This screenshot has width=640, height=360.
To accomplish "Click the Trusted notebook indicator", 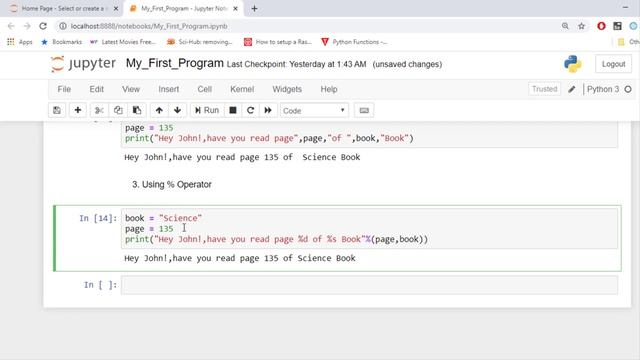I will 544,89.
